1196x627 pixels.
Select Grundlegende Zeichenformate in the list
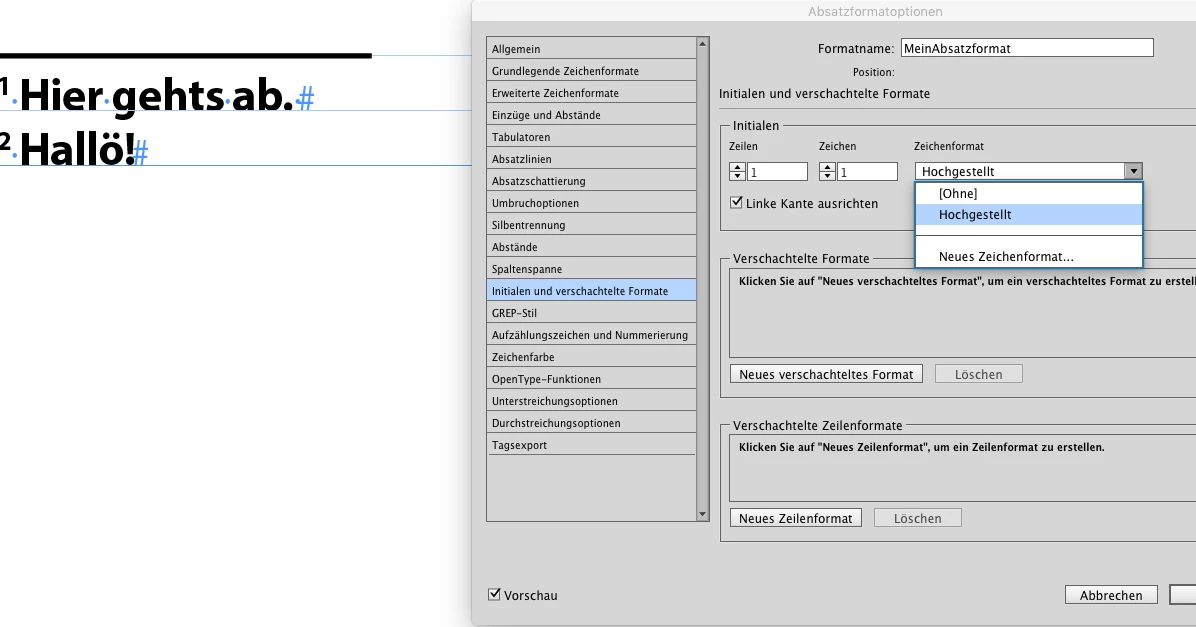tap(591, 71)
